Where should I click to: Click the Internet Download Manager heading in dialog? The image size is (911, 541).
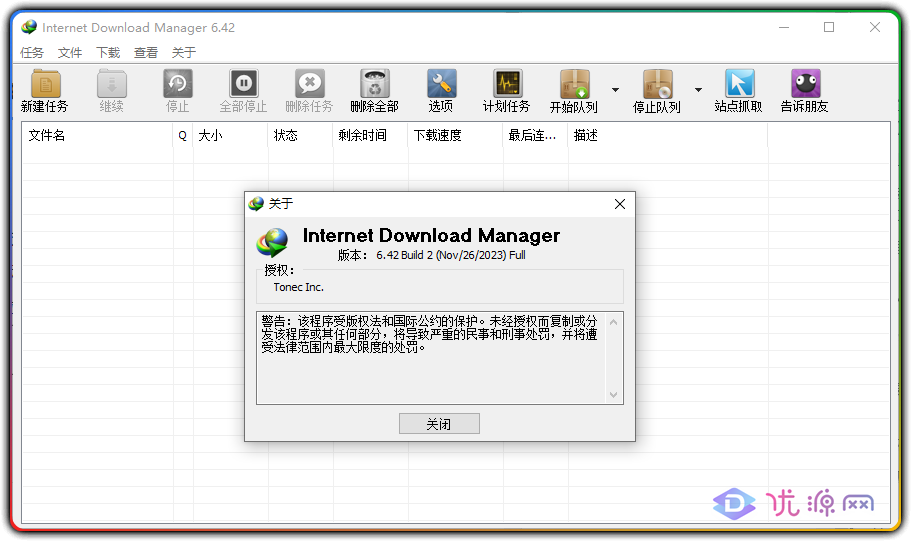431,235
